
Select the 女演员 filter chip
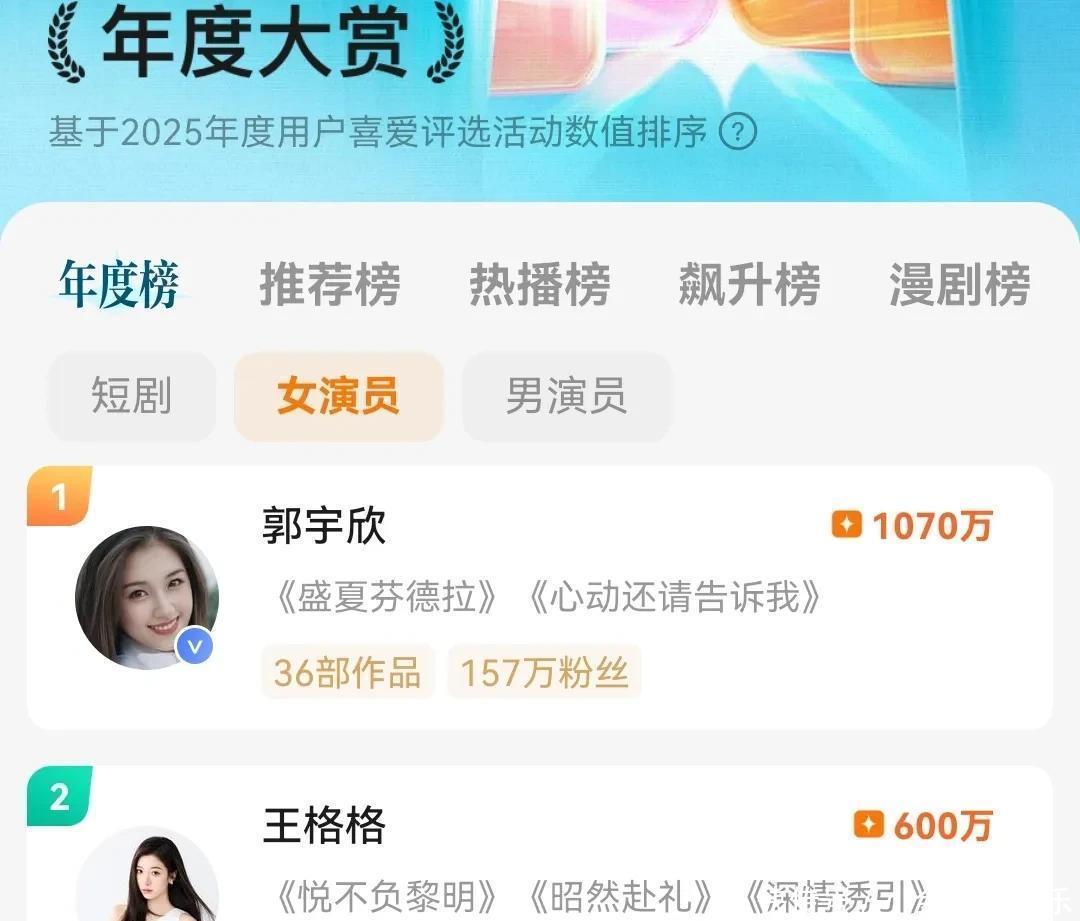pyautogui.click(x=338, y=396)
